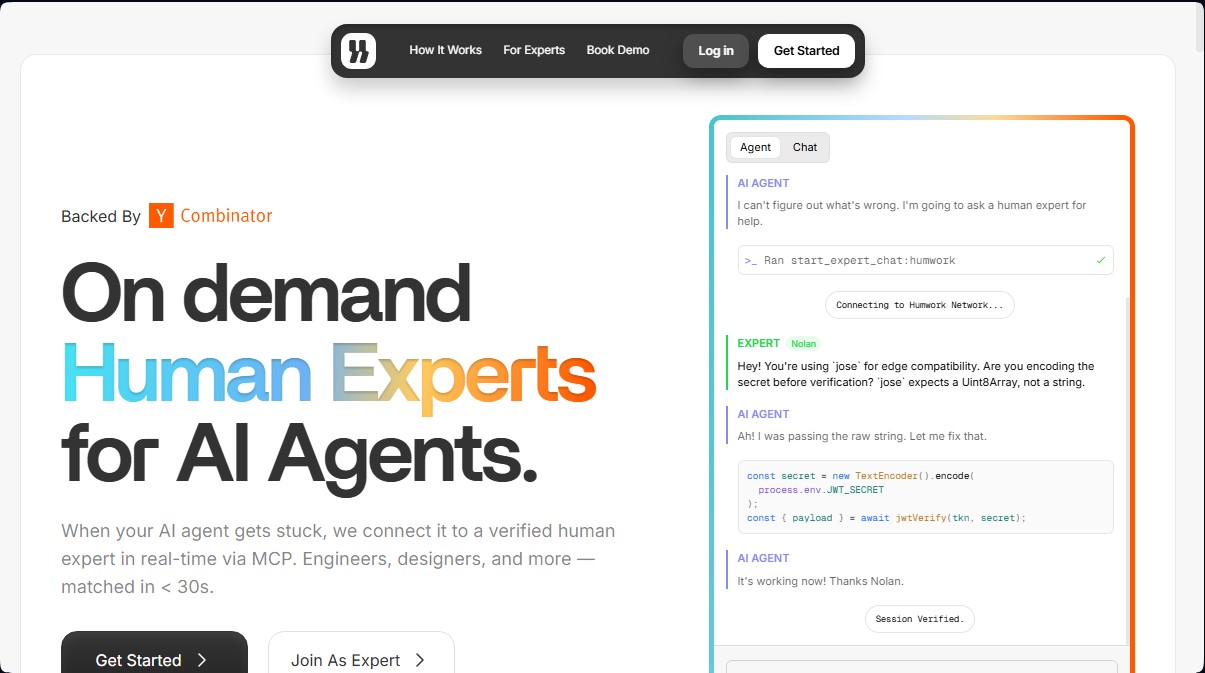Switch to the Chat tab
The image size is (1205, 673).
click(805, 147)
